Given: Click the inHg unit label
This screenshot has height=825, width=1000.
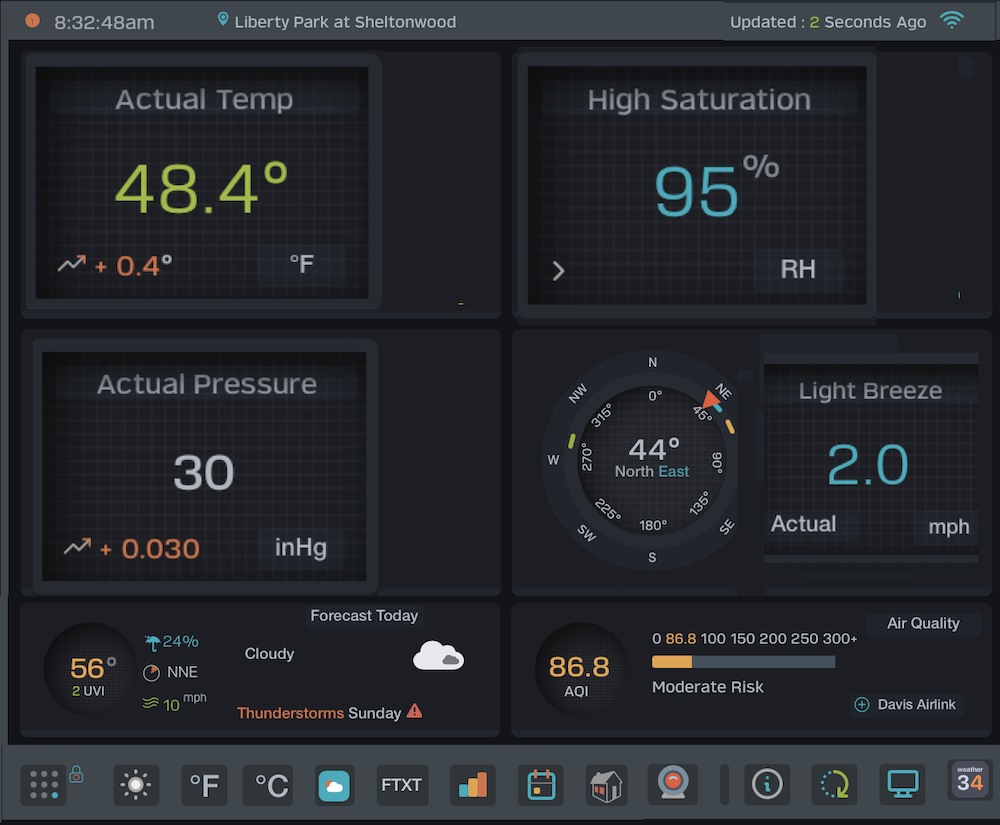Looking at the screenshot, I should tap(300, 548).
